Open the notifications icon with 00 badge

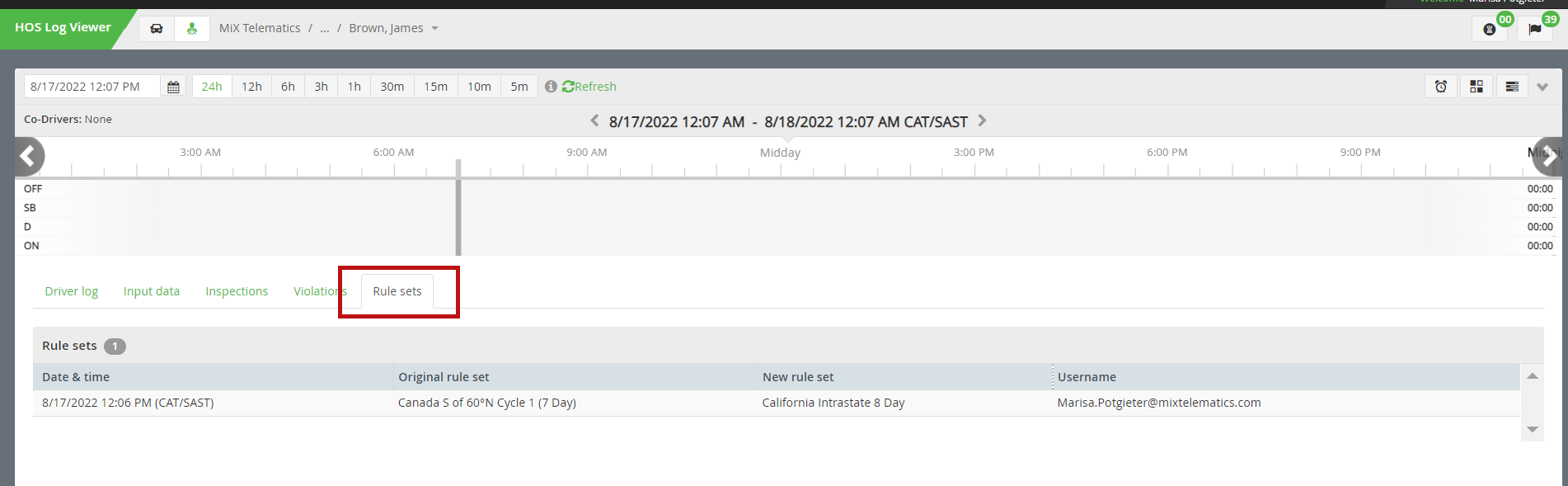click(x=1490, y=29)
